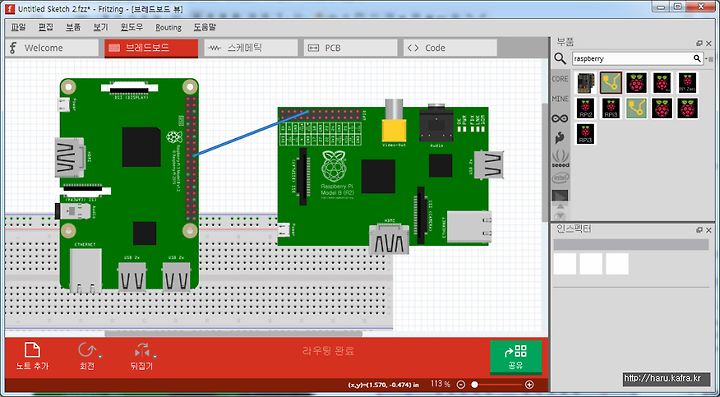Switch to the 스케메틱 view tab
This screenshot has height=397, width=720.
[251, 48]
